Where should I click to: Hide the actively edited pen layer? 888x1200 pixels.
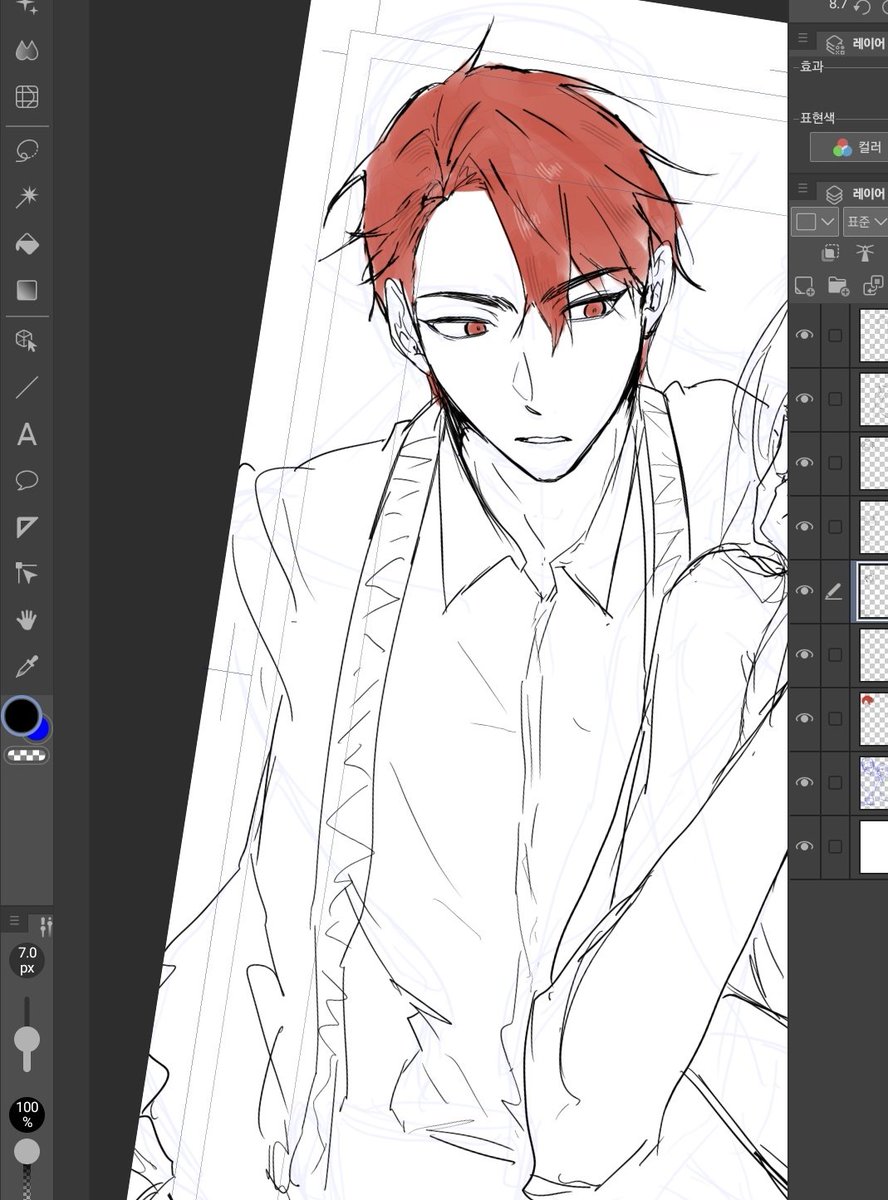[804, 591]
